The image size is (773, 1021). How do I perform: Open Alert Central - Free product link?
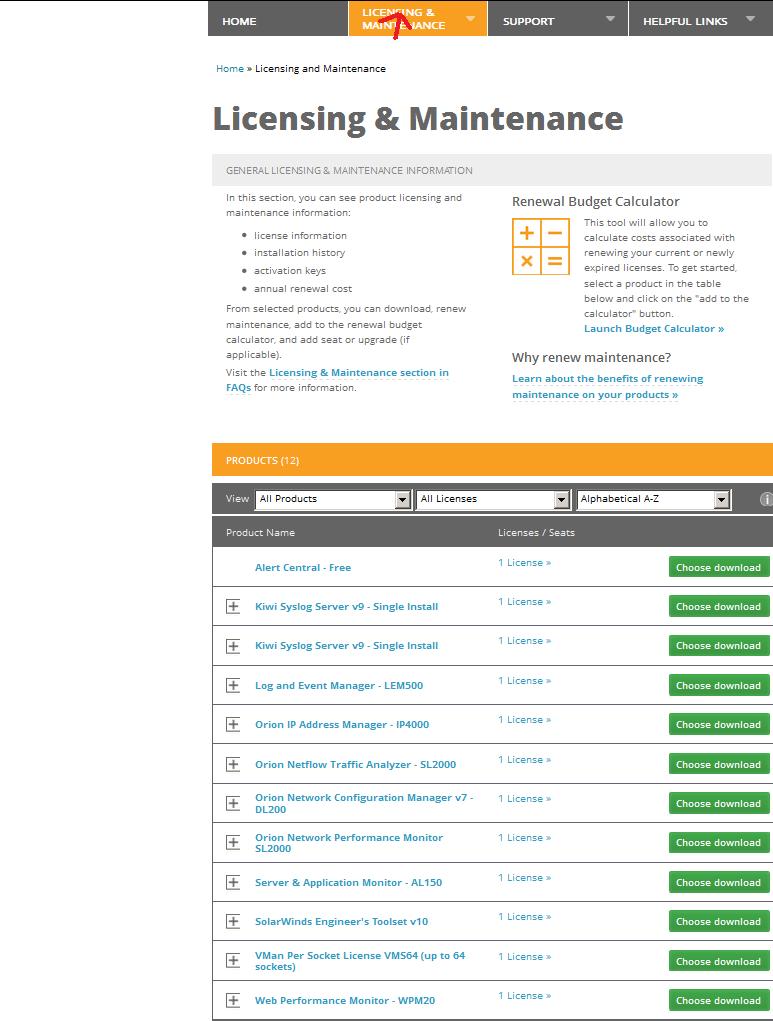pos(303,568)
